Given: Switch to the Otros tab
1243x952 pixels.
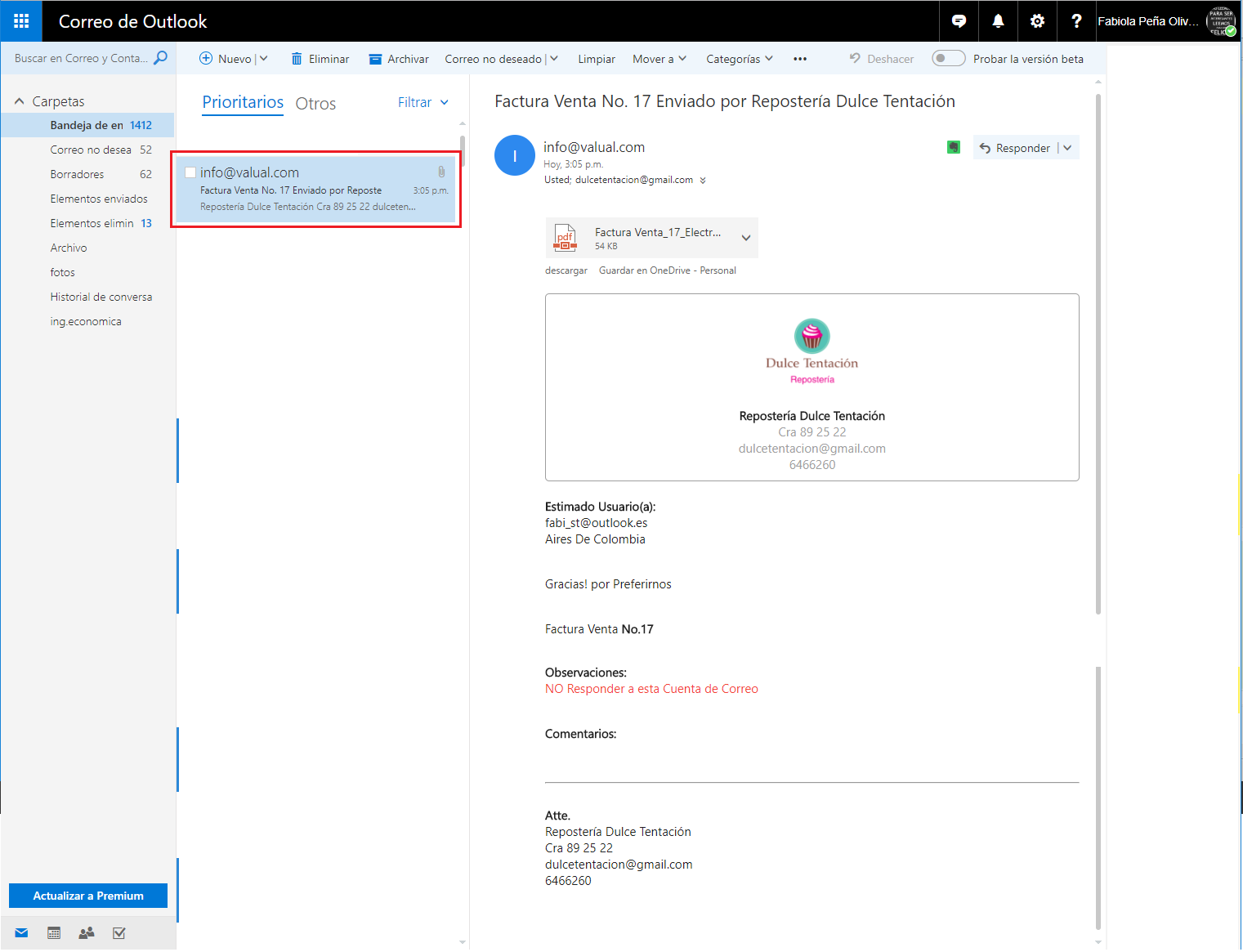Looking at the screenshot, I should click(315, 104).
